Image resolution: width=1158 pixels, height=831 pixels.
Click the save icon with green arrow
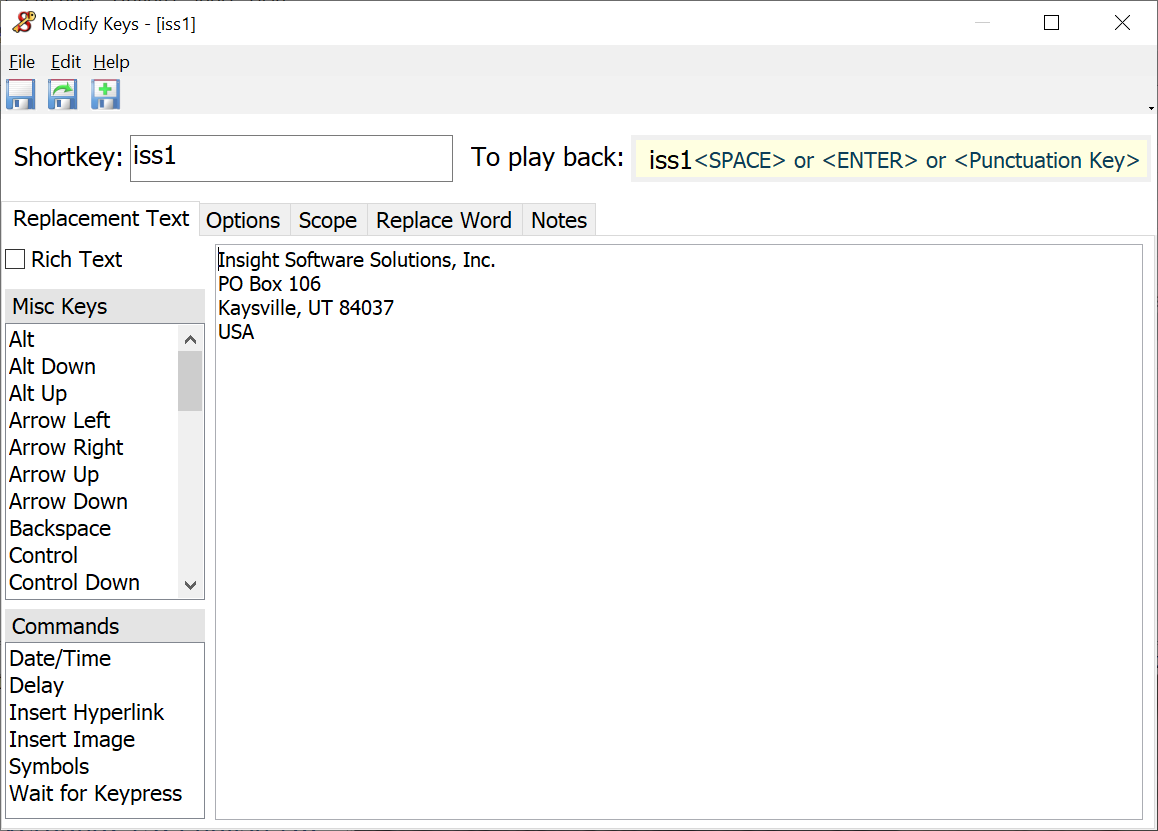tap(63, 95)
